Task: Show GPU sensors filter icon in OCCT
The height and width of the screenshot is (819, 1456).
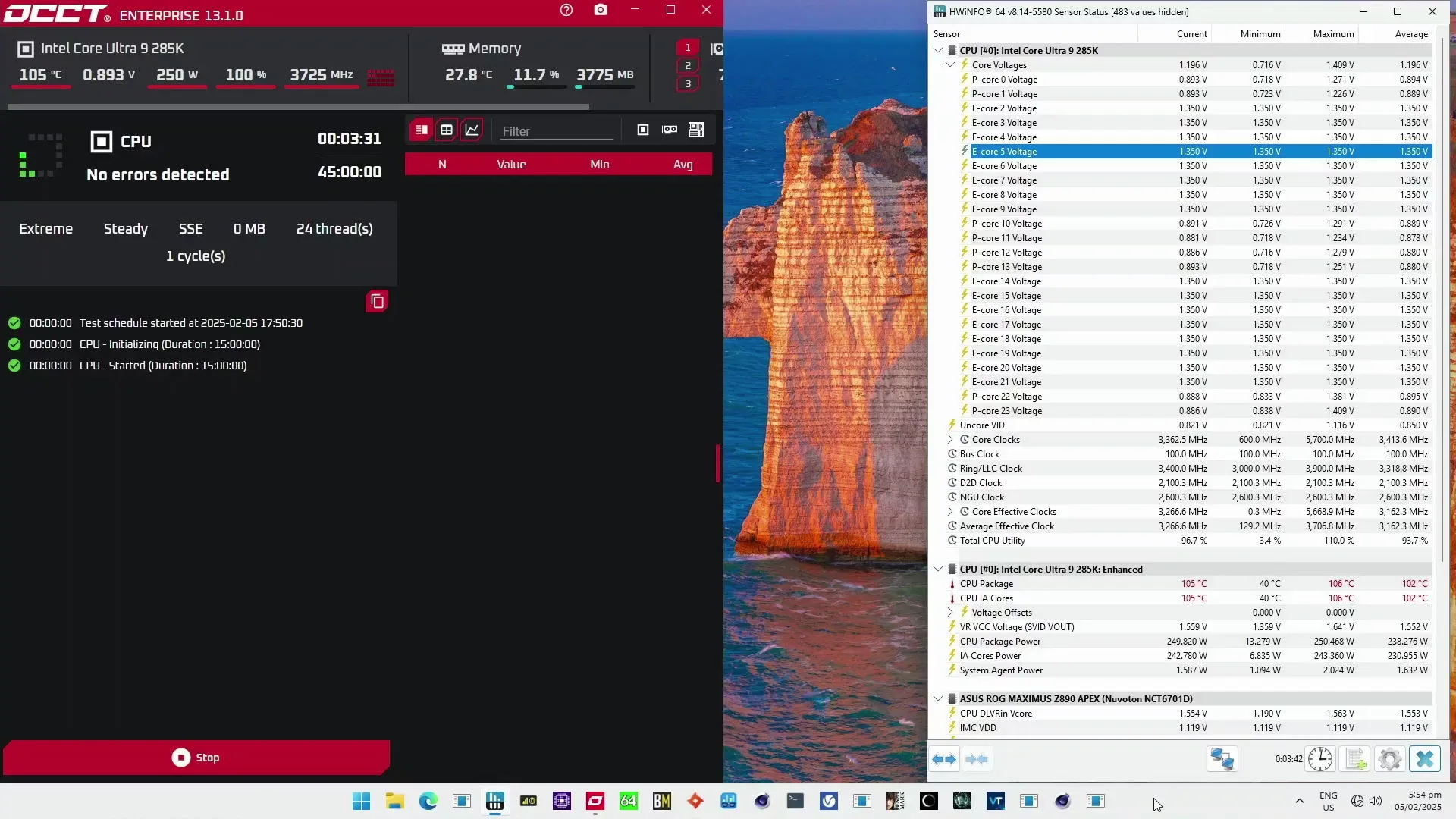Action: pos(670,130)
